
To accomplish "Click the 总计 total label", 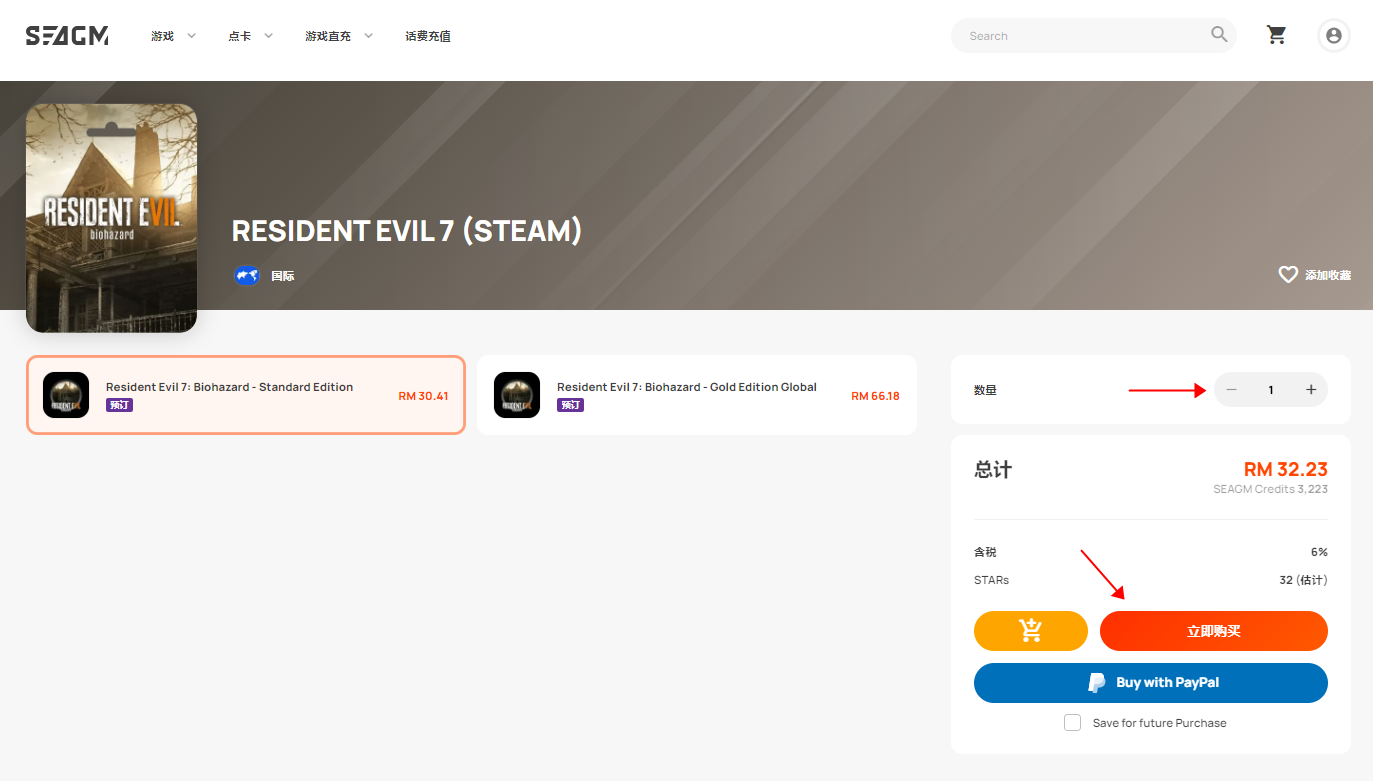I will tap(992, 469).
